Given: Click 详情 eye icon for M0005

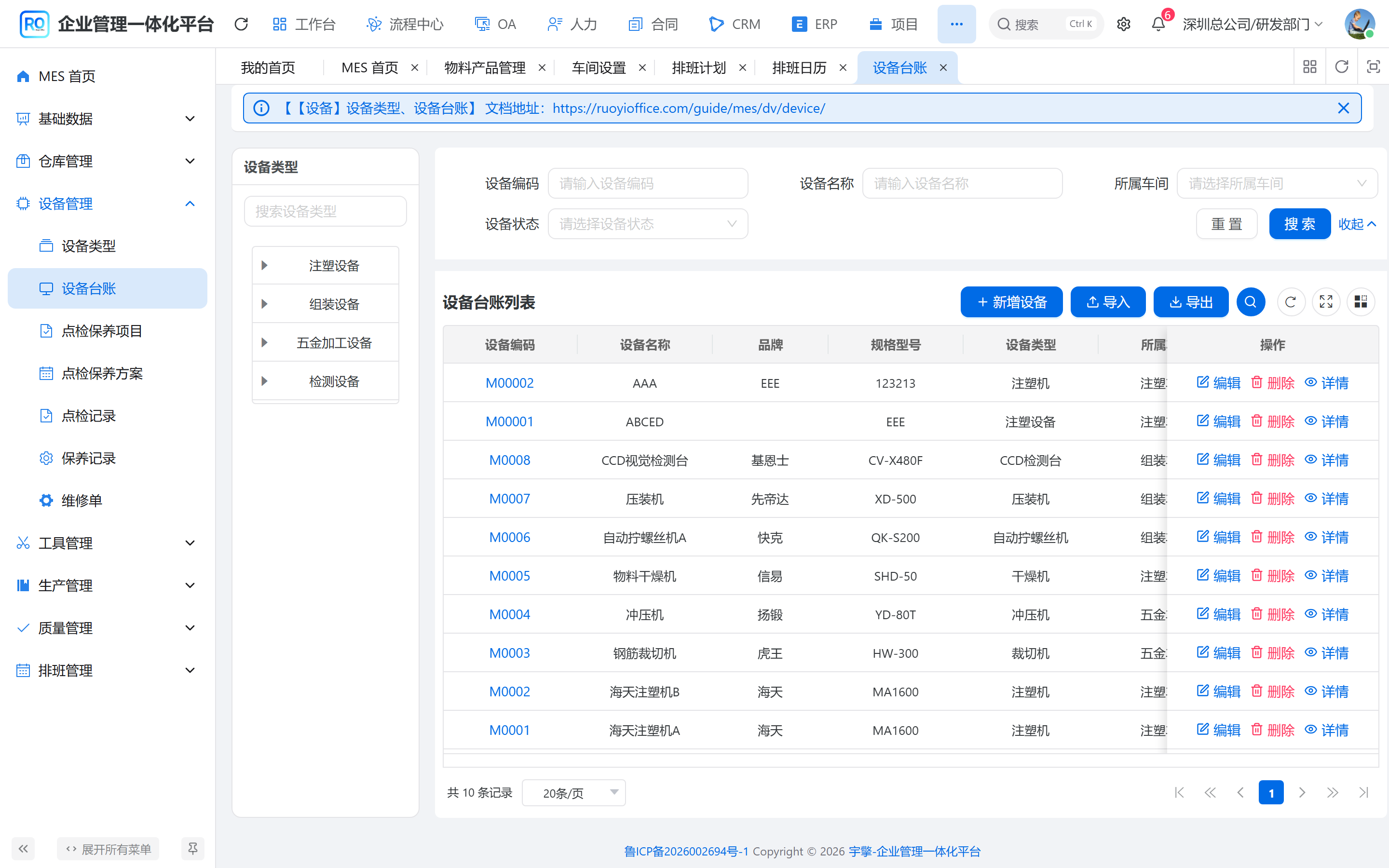Looking at the screenshot, I should pyautogui.click(x=1310, y=576).
